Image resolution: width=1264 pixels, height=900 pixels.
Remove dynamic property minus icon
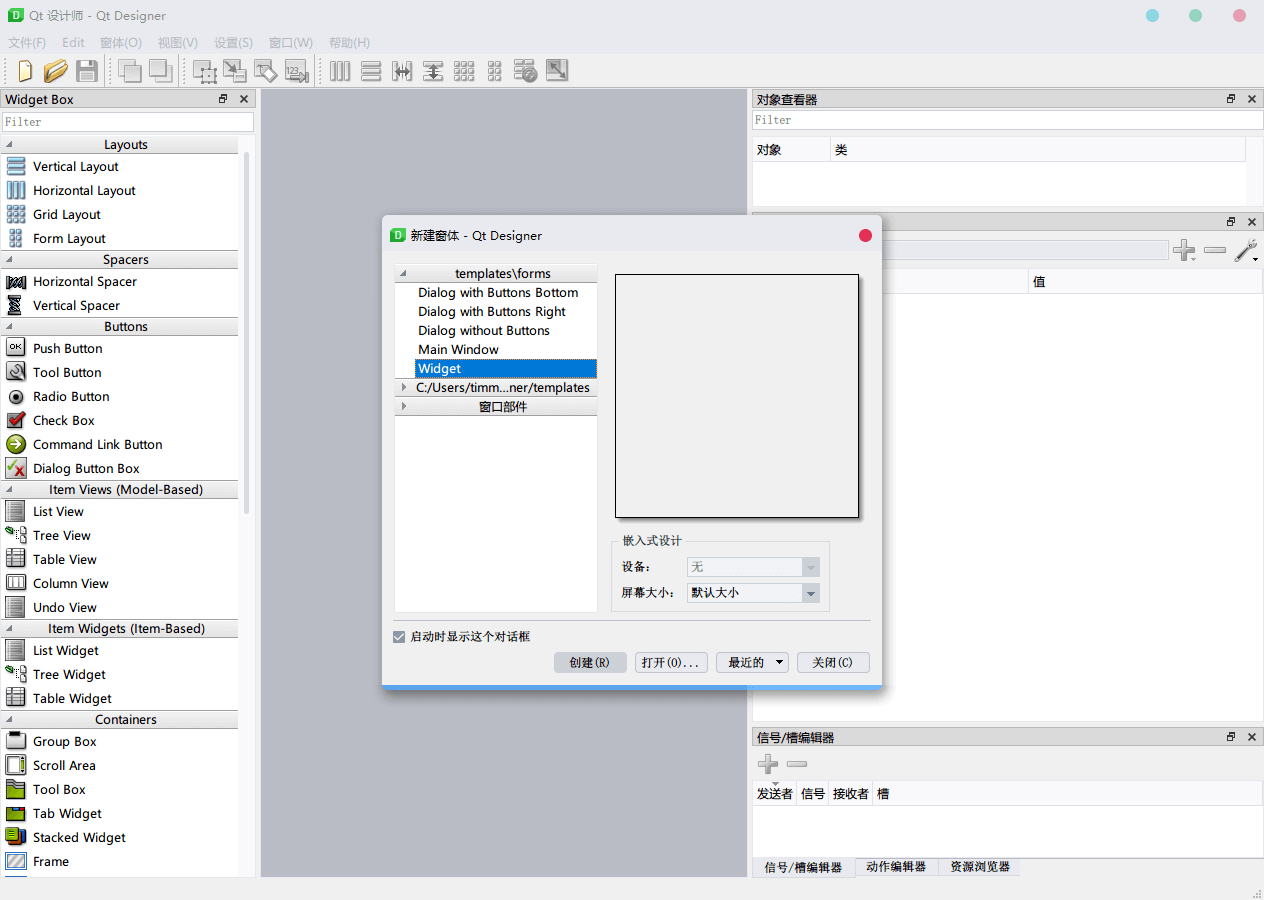tap(1215, 250)
